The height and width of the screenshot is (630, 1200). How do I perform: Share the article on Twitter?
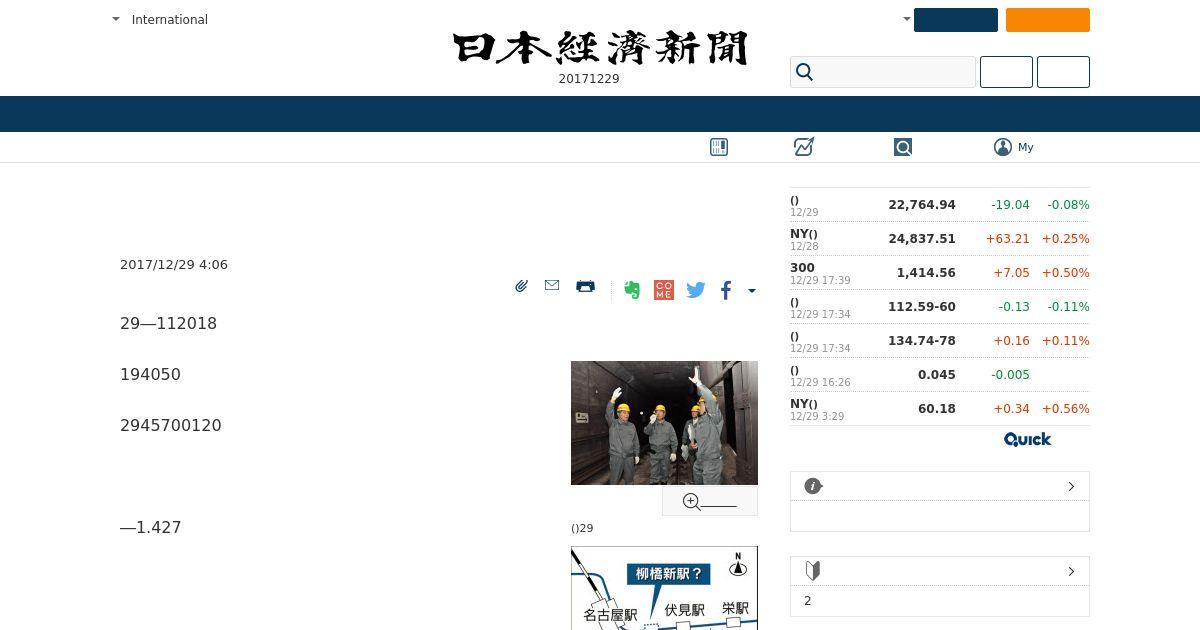tap(696, 290)
